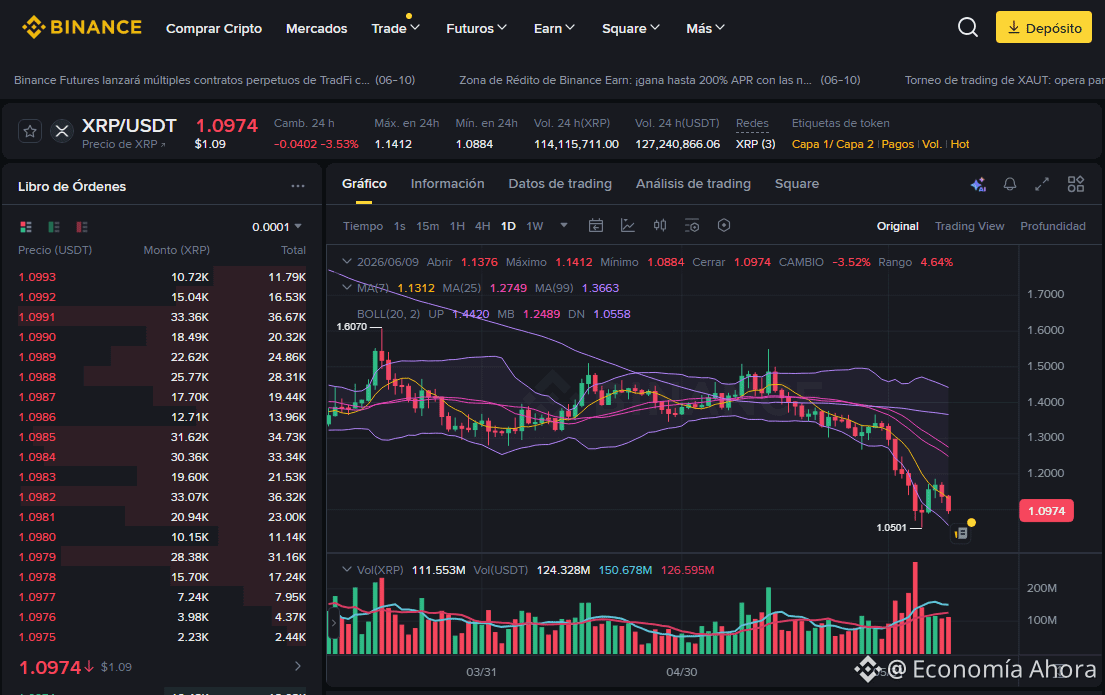Open the search magnifier icon
This screenshot has width=1105, height=695.
coord(968,27)
